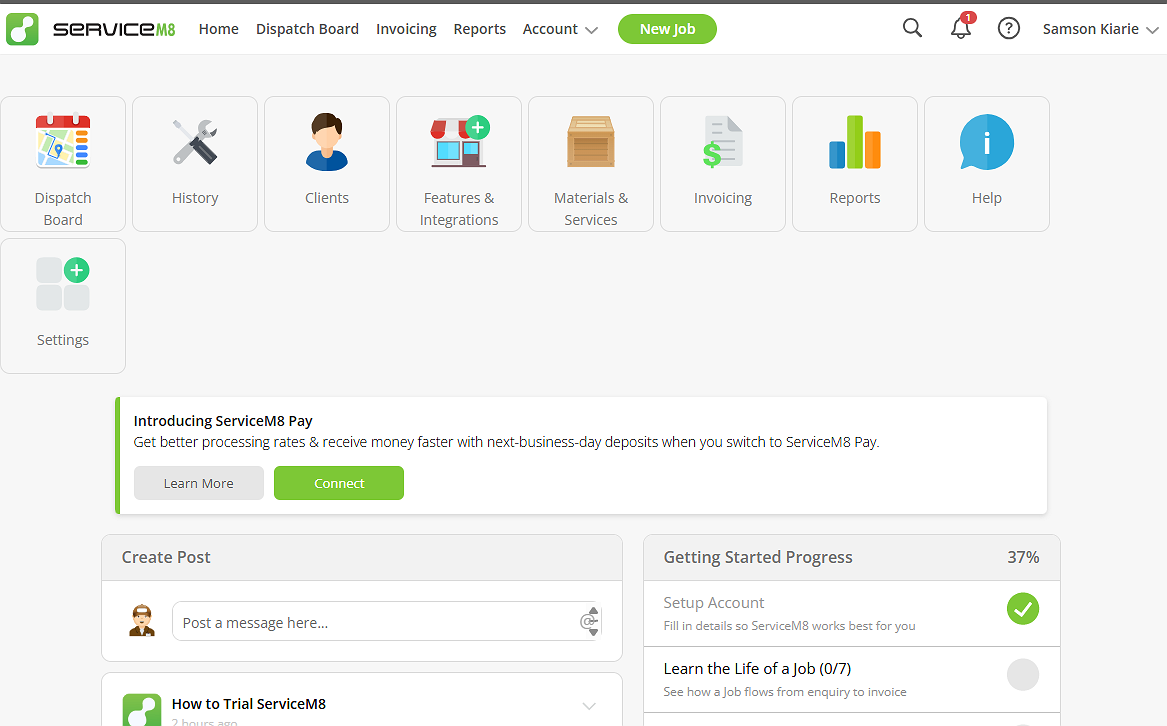Image resolution: width=1167 pixels, height=726 pixels.
Task: Open the Dispatch Board tile
Action: [x=63, y=164]
